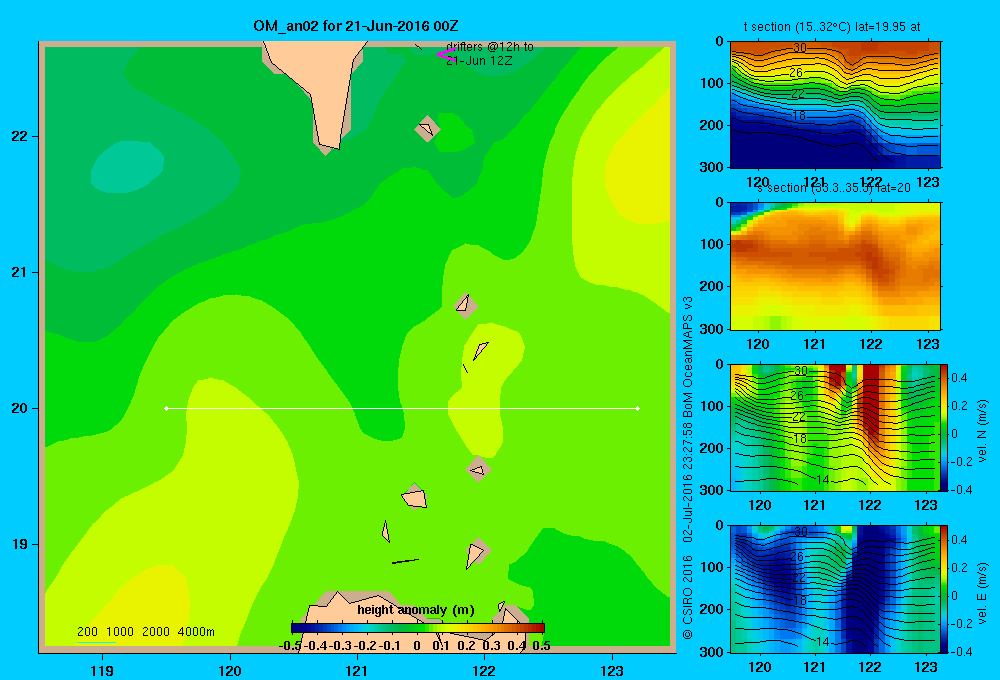Image resolution: width=1000 pixels, height=680 pixels.
Task: Open the salinity section plot
Action: (x=835, y=266)
